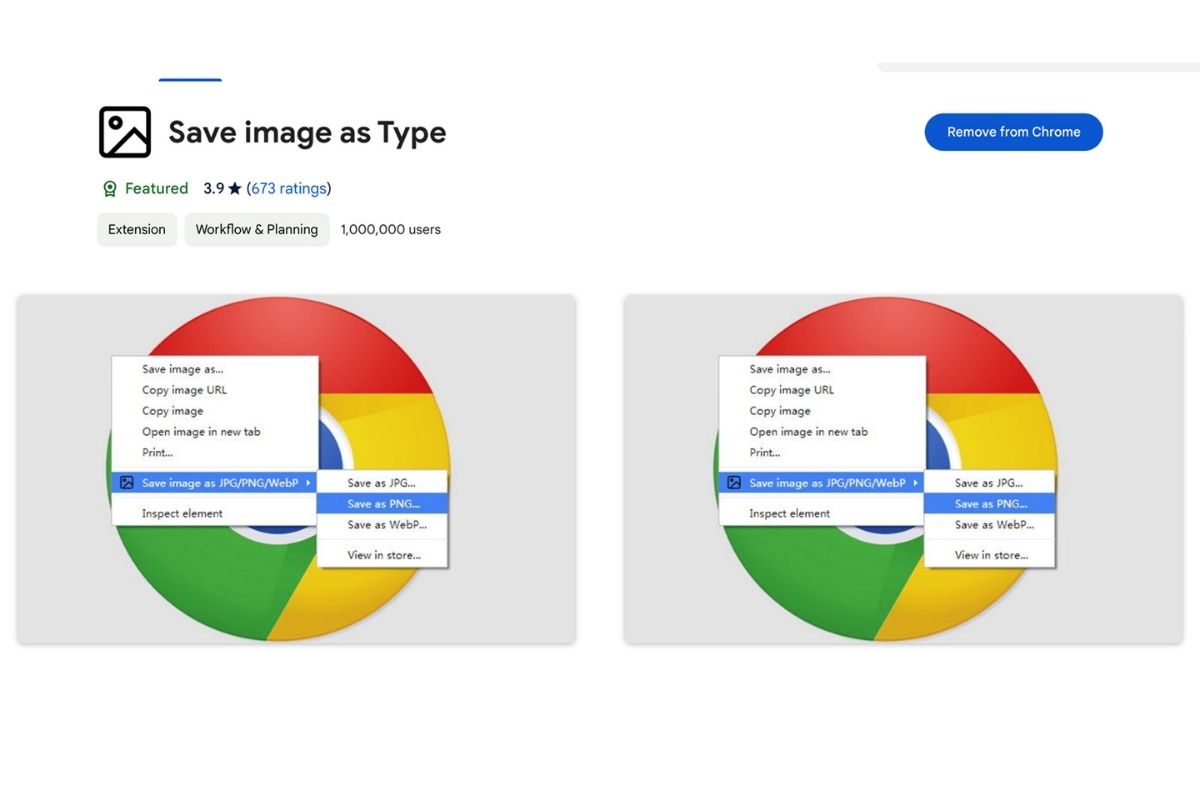Click the Extension category chip

click(136, 229)
